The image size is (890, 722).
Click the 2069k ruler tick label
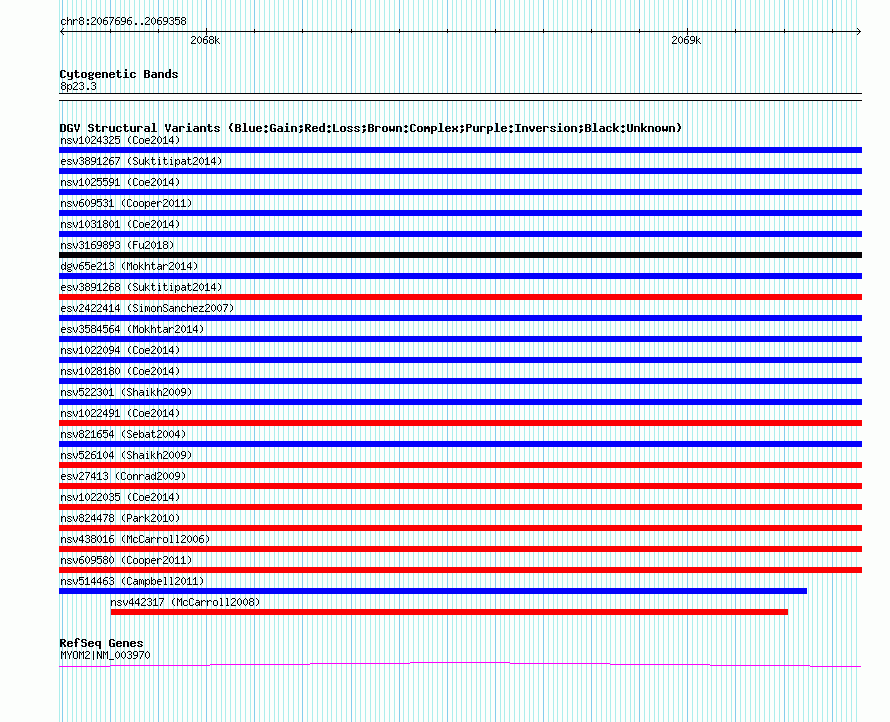coord(686,40)
